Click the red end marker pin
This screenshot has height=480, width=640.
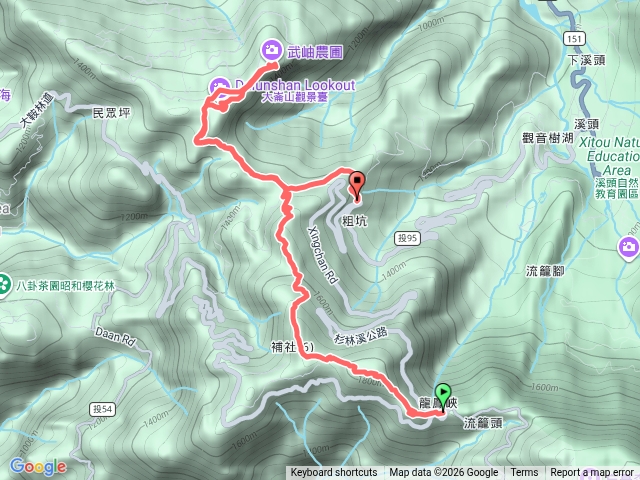click(358, 186)
